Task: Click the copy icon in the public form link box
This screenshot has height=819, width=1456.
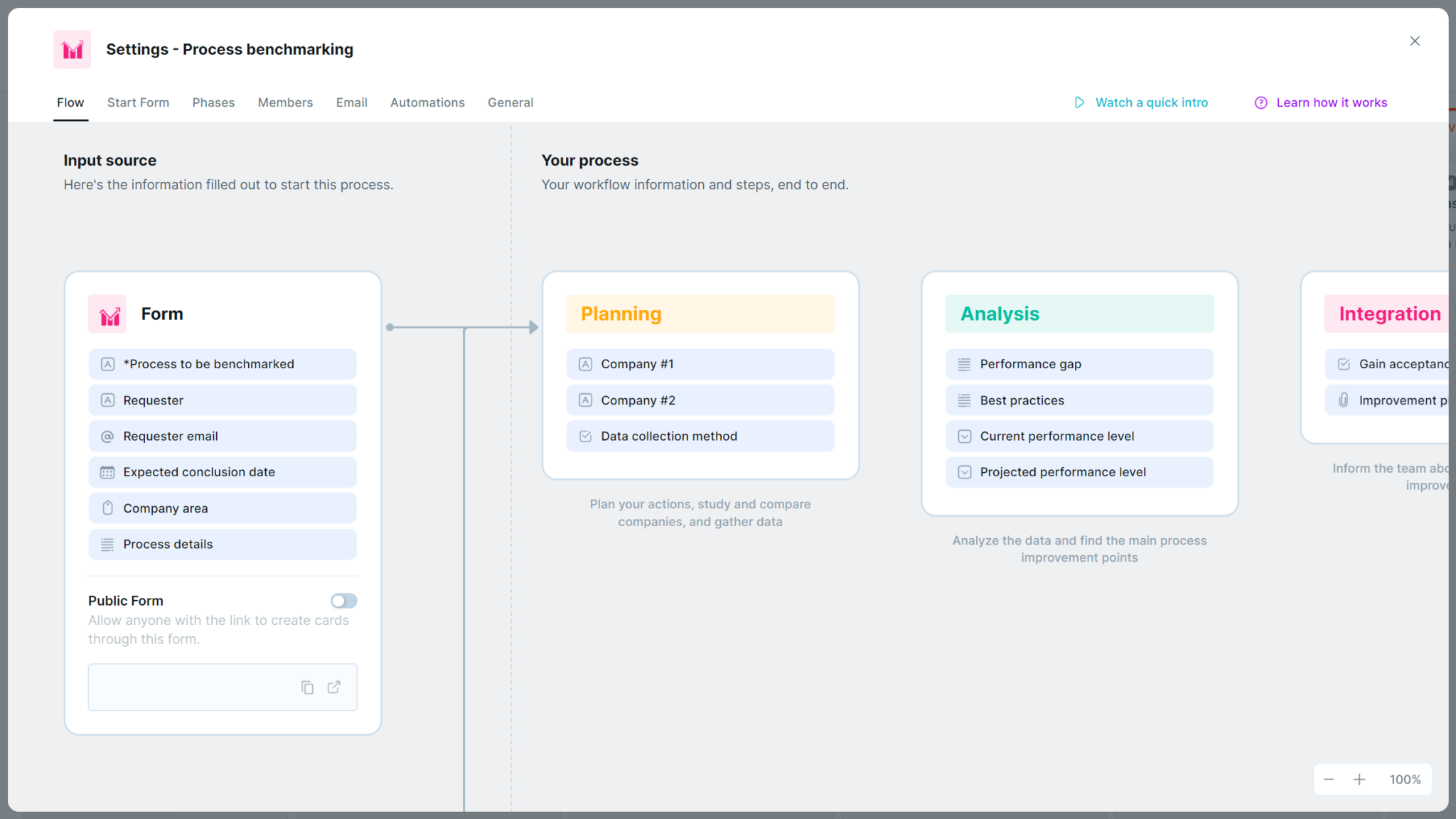Action: [307, 687]
